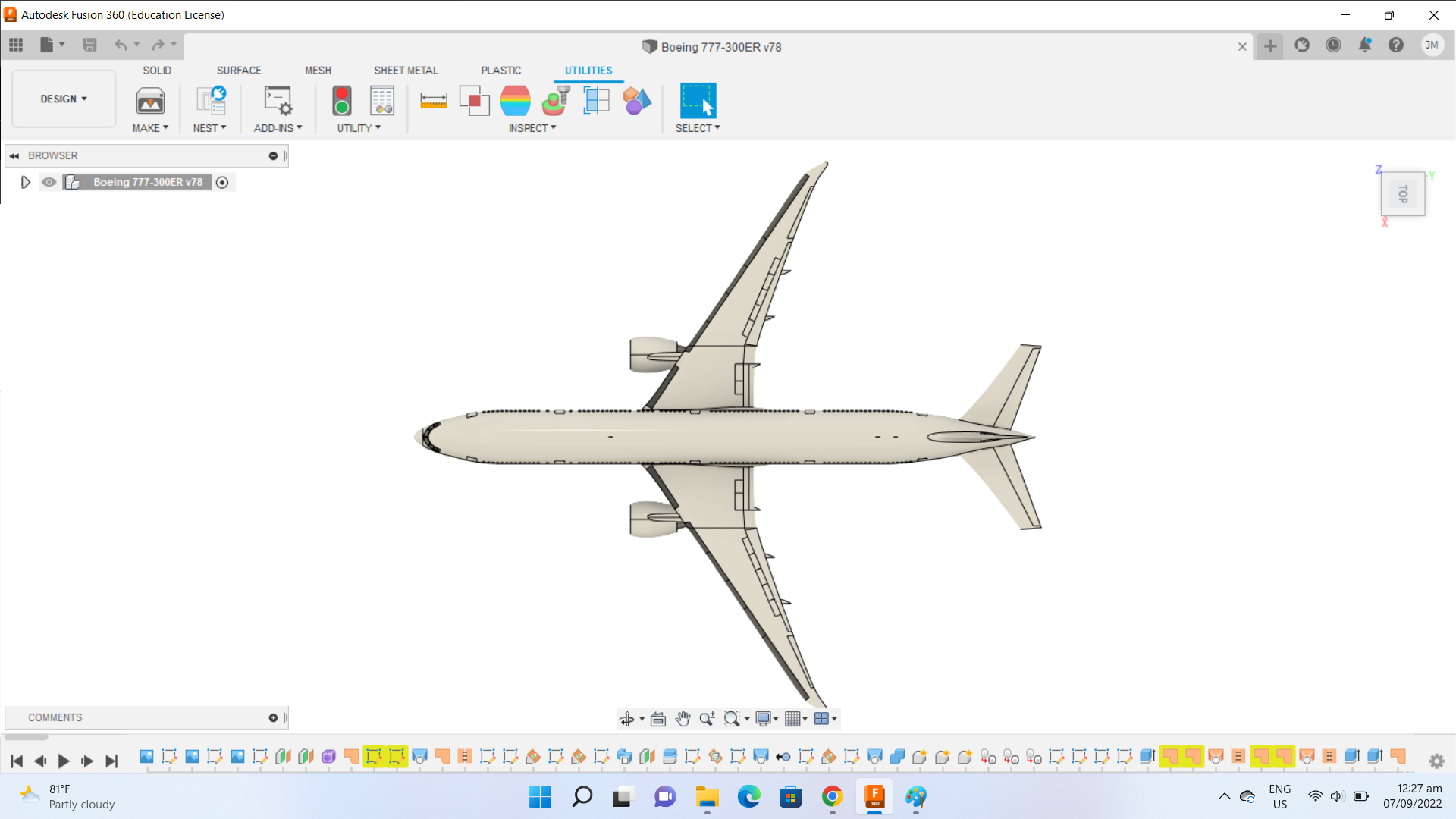Expand the ADD-INS dropdown menu

coord(278,128)
